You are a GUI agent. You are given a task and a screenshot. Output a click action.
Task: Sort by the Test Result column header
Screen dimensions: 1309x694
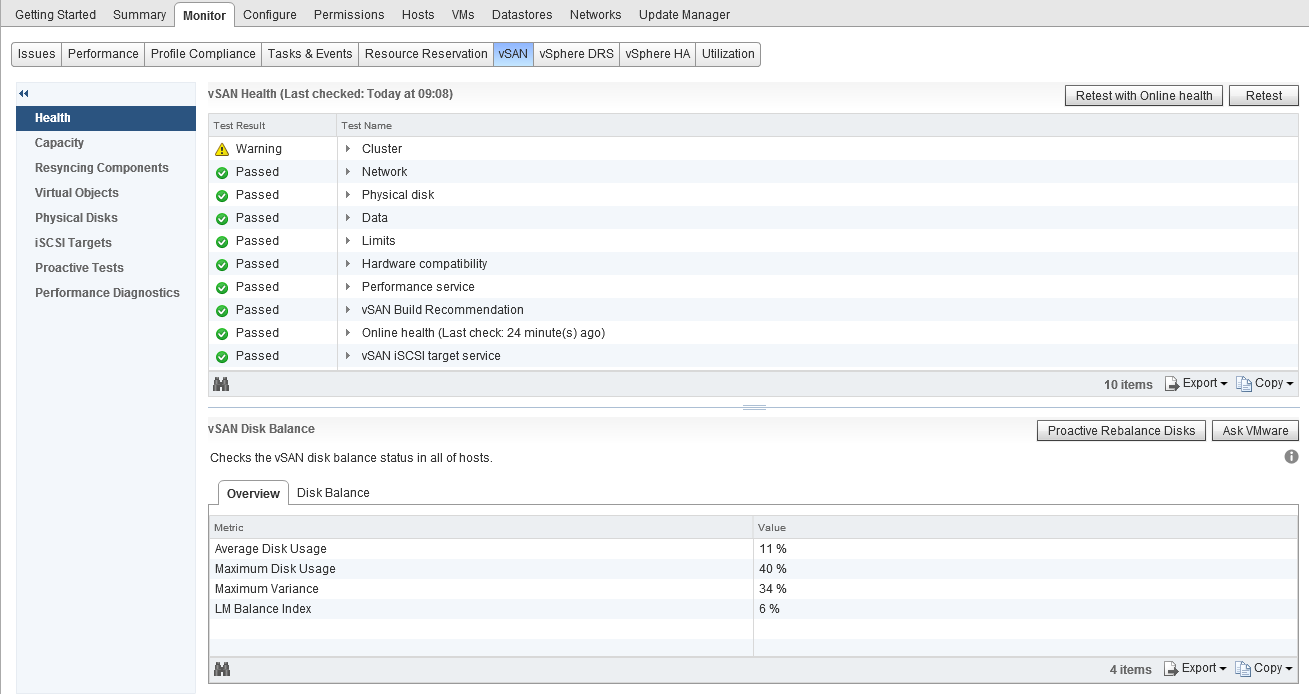point(273,126)
